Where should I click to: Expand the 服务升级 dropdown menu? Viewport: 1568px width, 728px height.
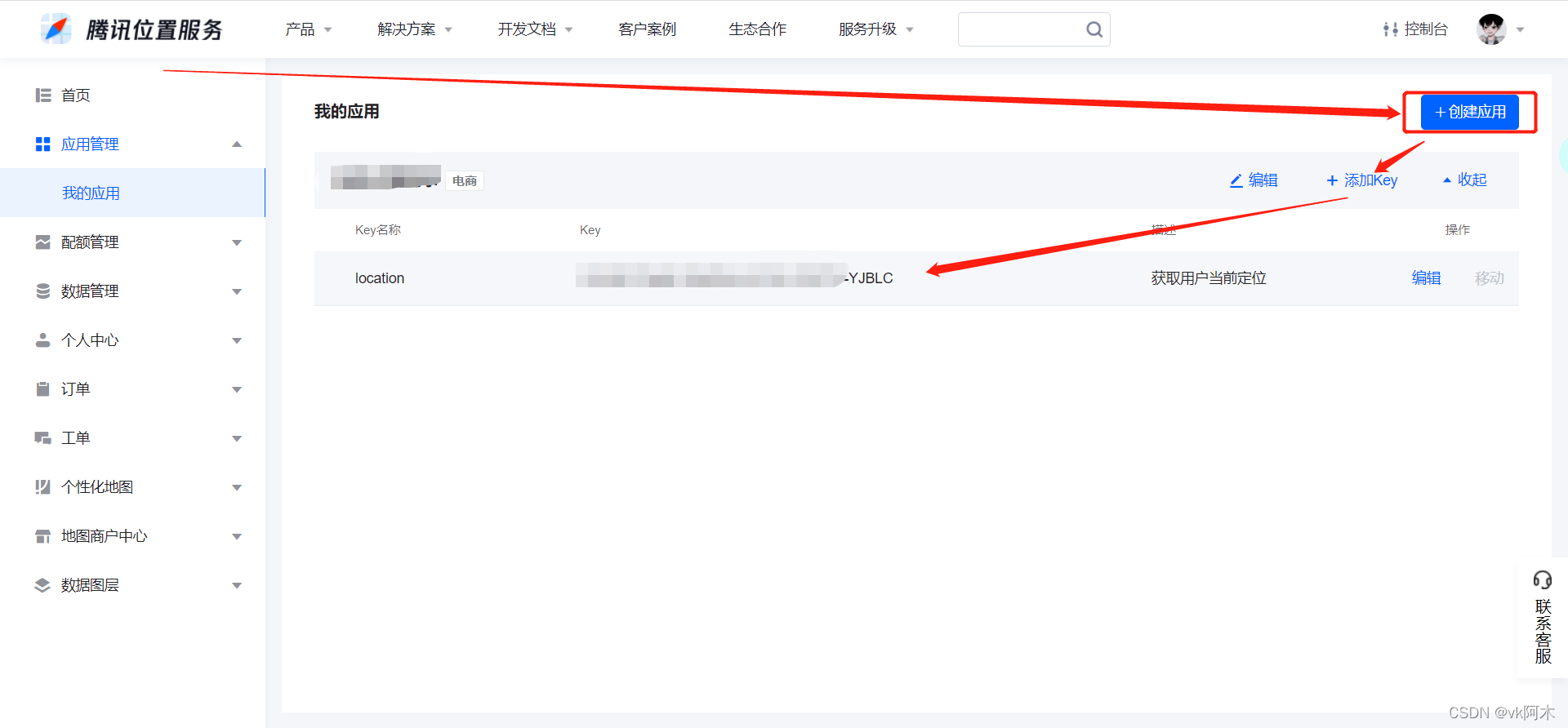point(876,29)
